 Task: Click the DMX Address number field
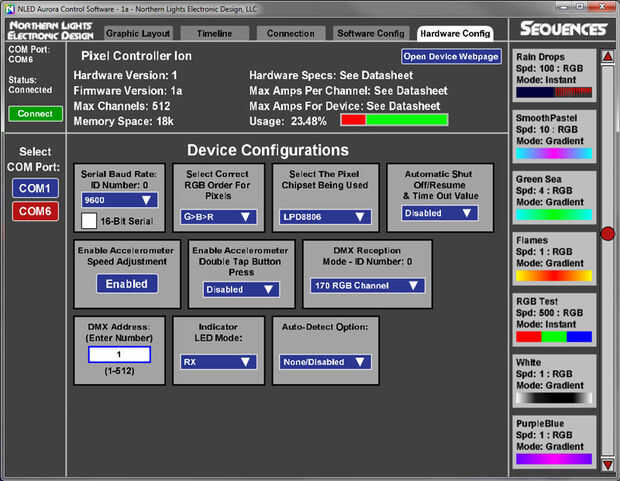[119, 354]
